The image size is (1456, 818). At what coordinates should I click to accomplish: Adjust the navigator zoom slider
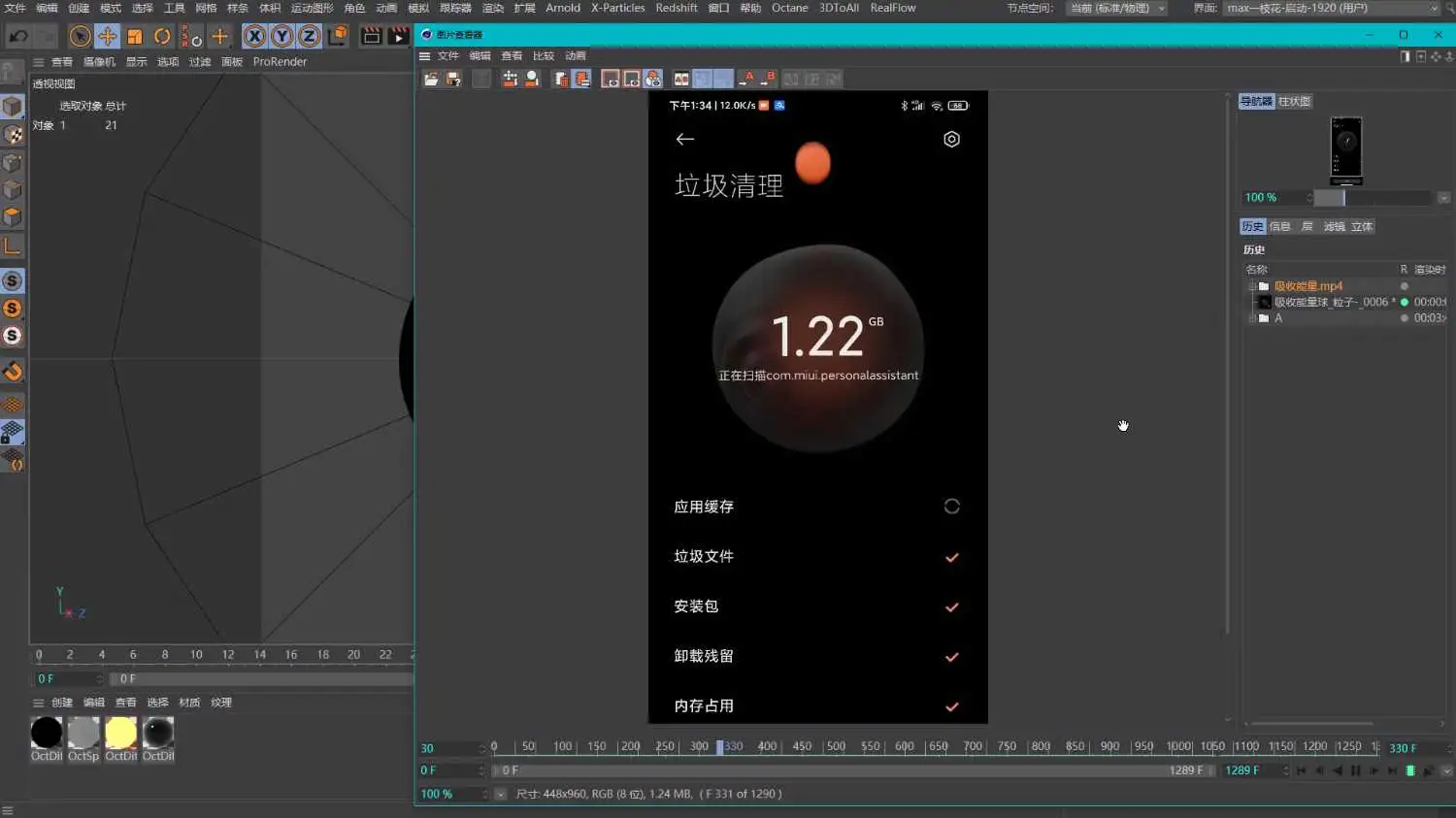coord(1372,197)
